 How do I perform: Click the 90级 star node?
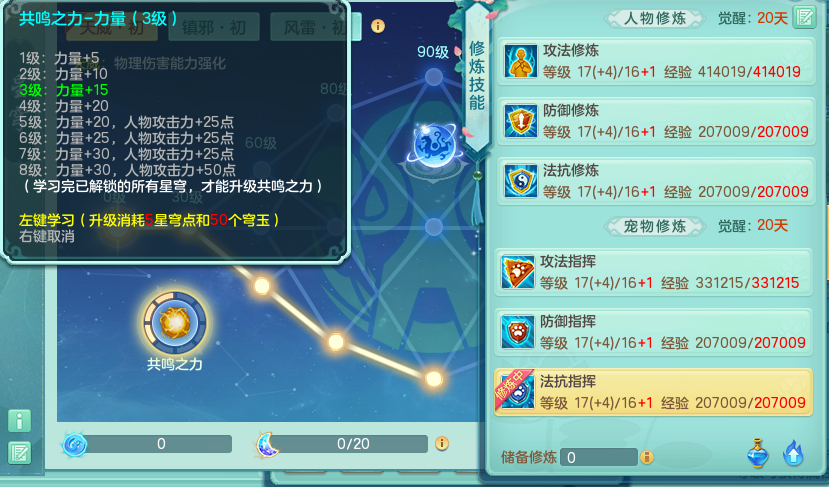click(434, 77)
